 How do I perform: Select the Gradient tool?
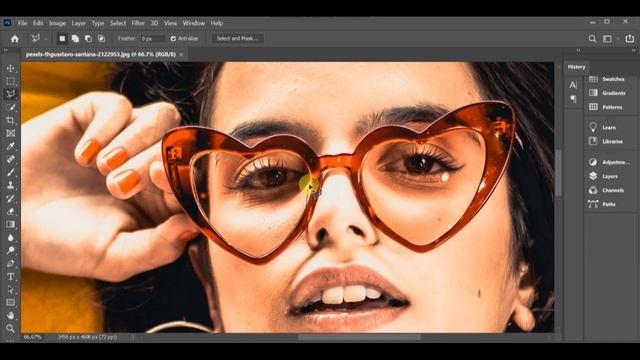[x=11, y=224]
